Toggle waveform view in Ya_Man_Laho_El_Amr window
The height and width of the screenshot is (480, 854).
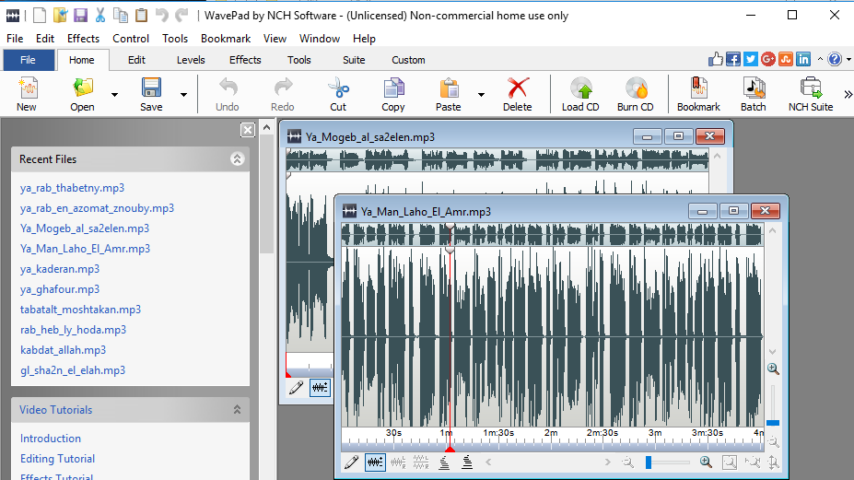[375, 463]
